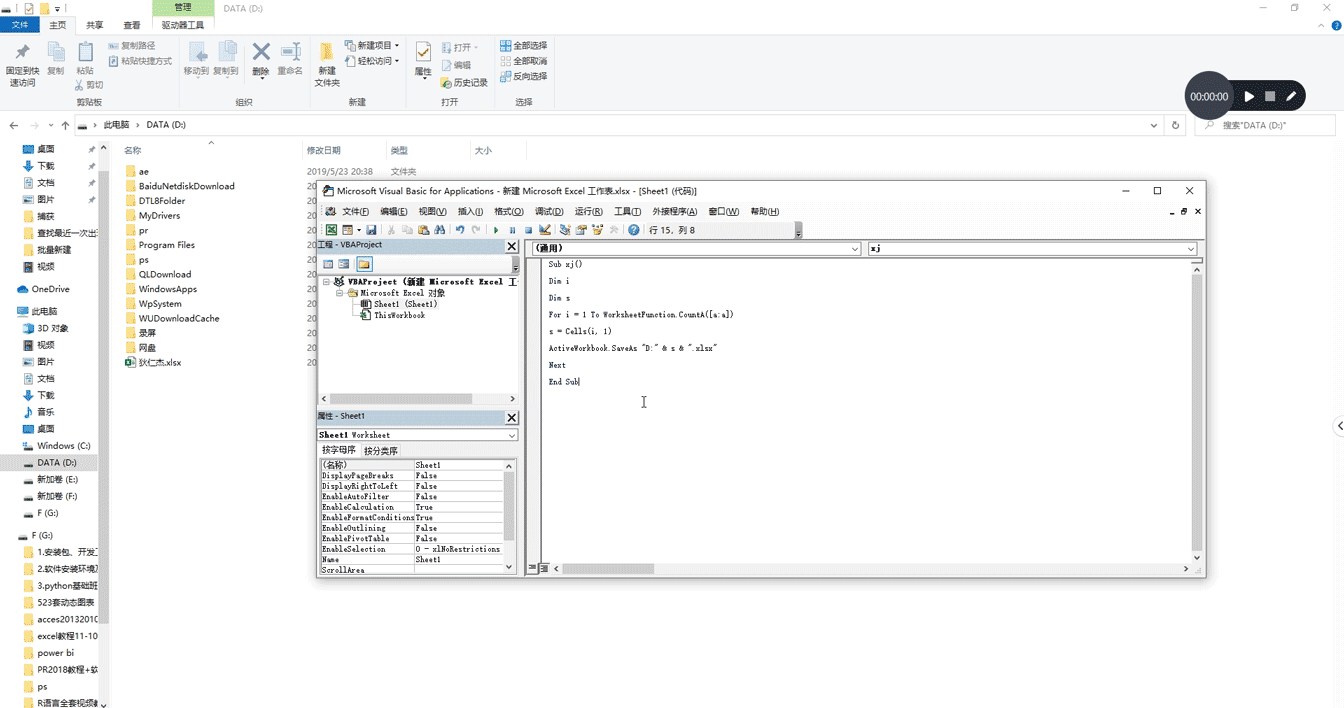1344x708 pixels.
Task: Switch to procedure view toggle
Action: click(533, 568)
